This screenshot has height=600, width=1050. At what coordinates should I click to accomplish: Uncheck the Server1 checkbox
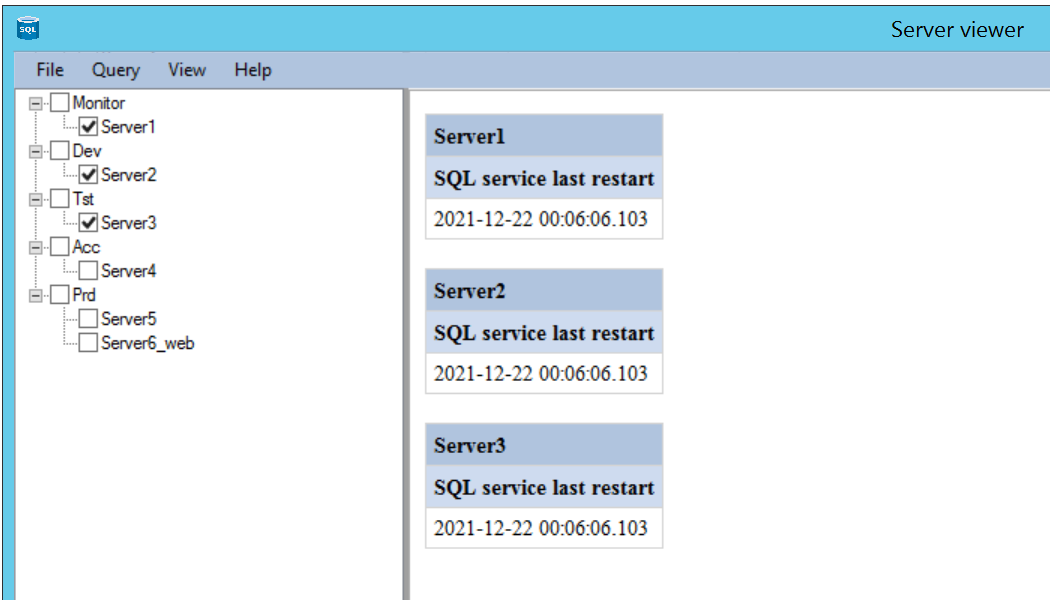pos(88,127)
